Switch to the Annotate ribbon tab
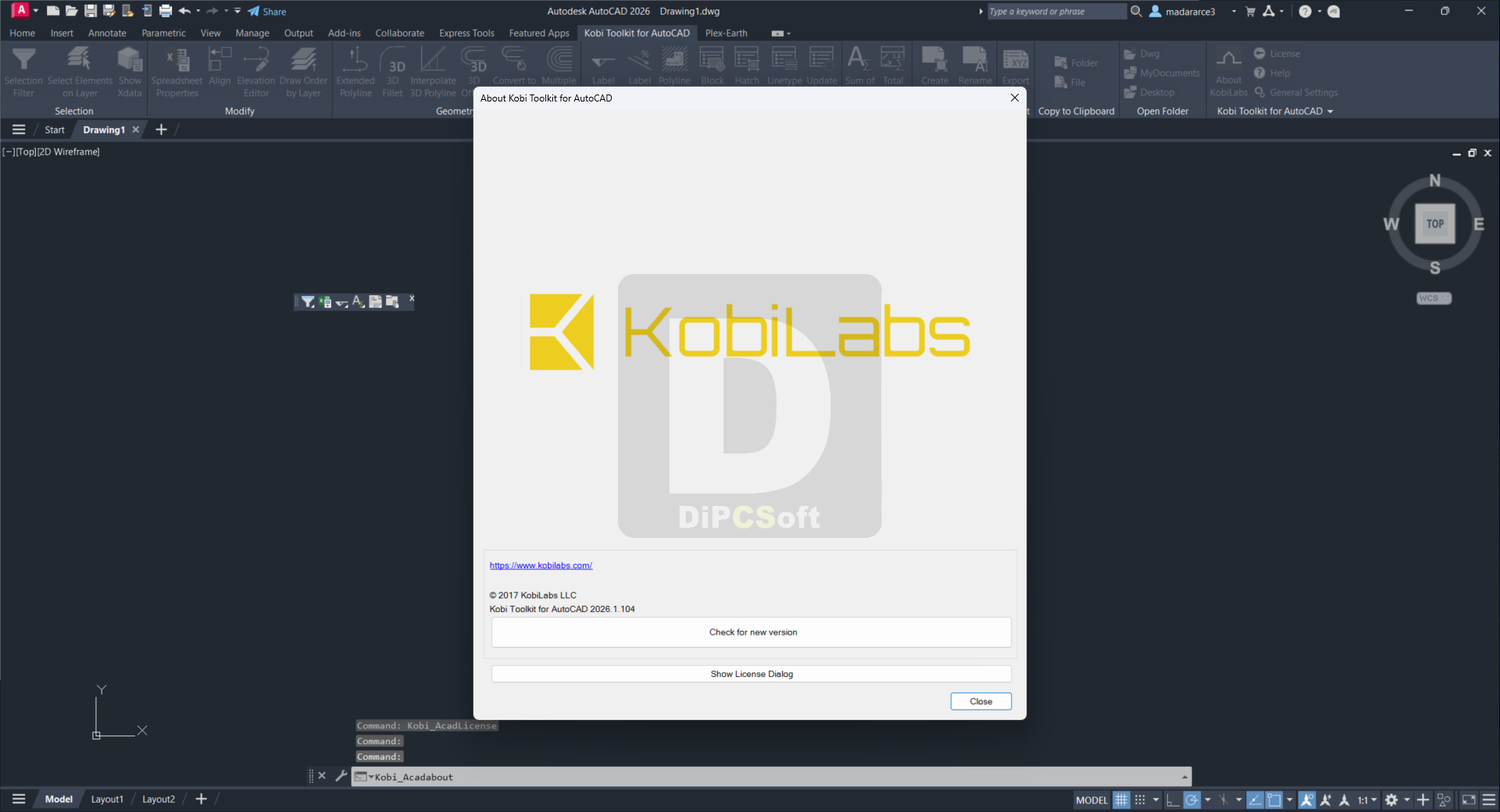1500x812 pixels. (107, 33)
